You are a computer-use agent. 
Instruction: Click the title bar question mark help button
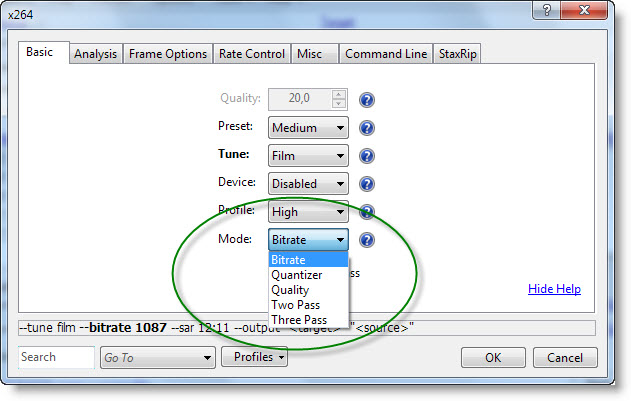(x=546, y=10)
